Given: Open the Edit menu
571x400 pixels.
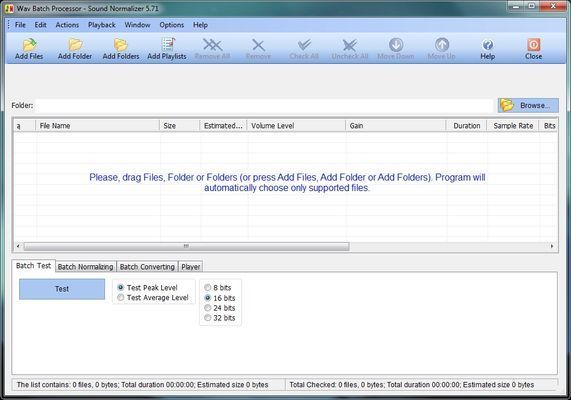Looking at the screenshot, I should tap(40, 25).
